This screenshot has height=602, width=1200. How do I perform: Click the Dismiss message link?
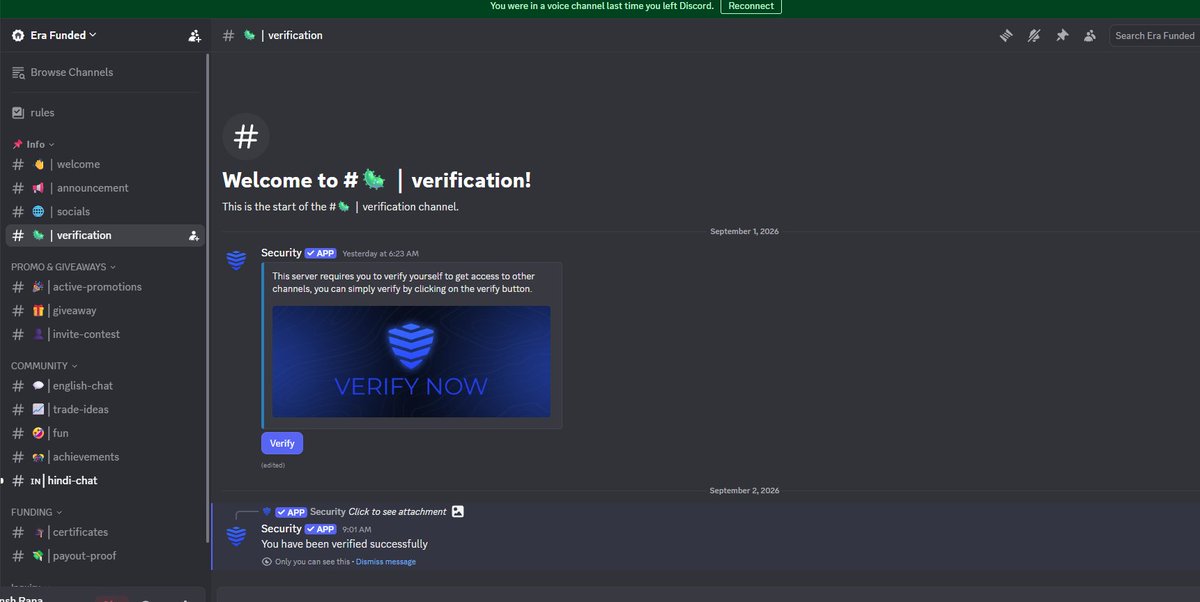tap(386, 562)
